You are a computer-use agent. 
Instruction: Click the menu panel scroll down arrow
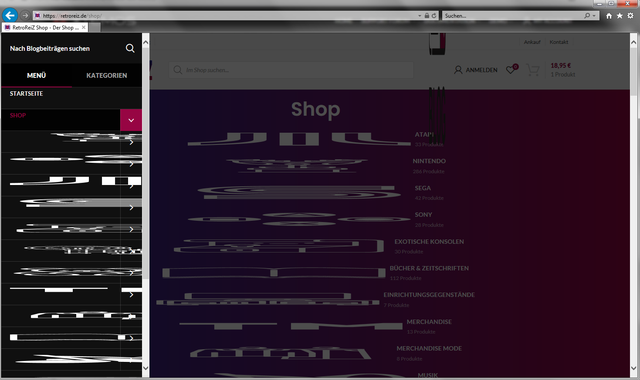(x=146, y=368)
